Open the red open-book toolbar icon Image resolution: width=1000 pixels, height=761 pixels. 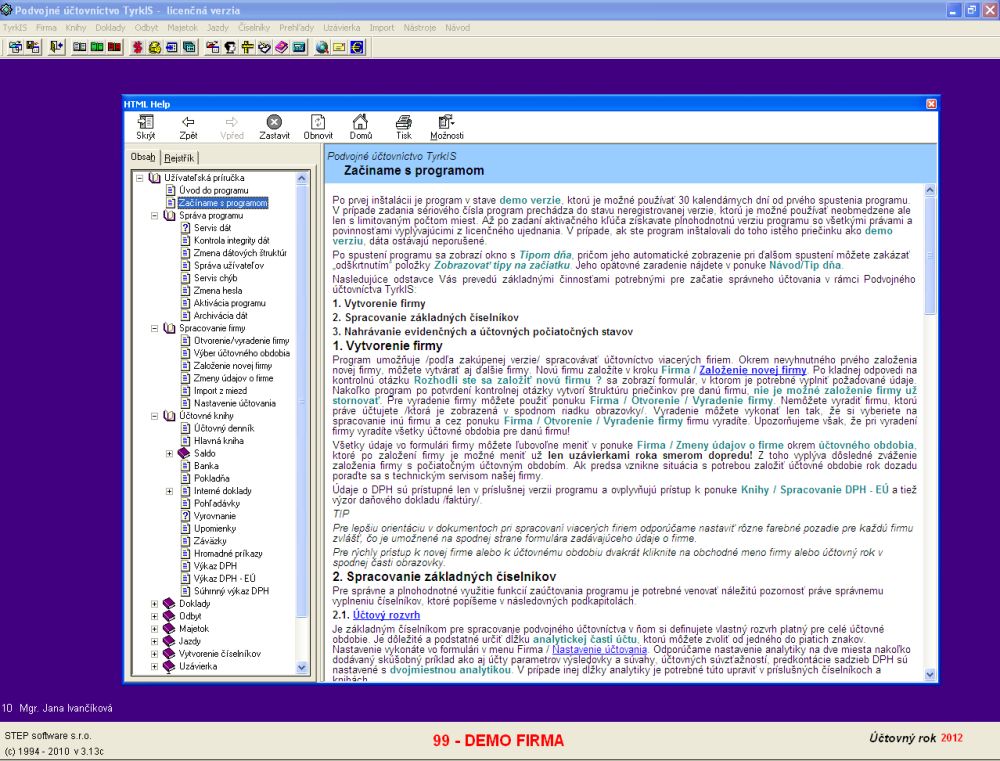(x=114, y=47)
